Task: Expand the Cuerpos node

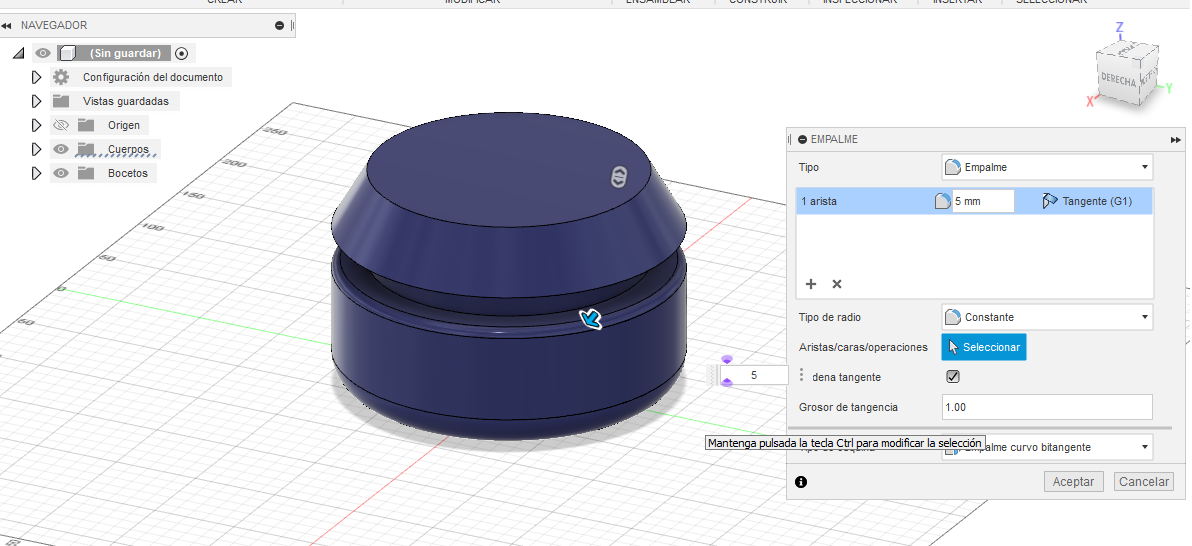Action: click(36, 149)
